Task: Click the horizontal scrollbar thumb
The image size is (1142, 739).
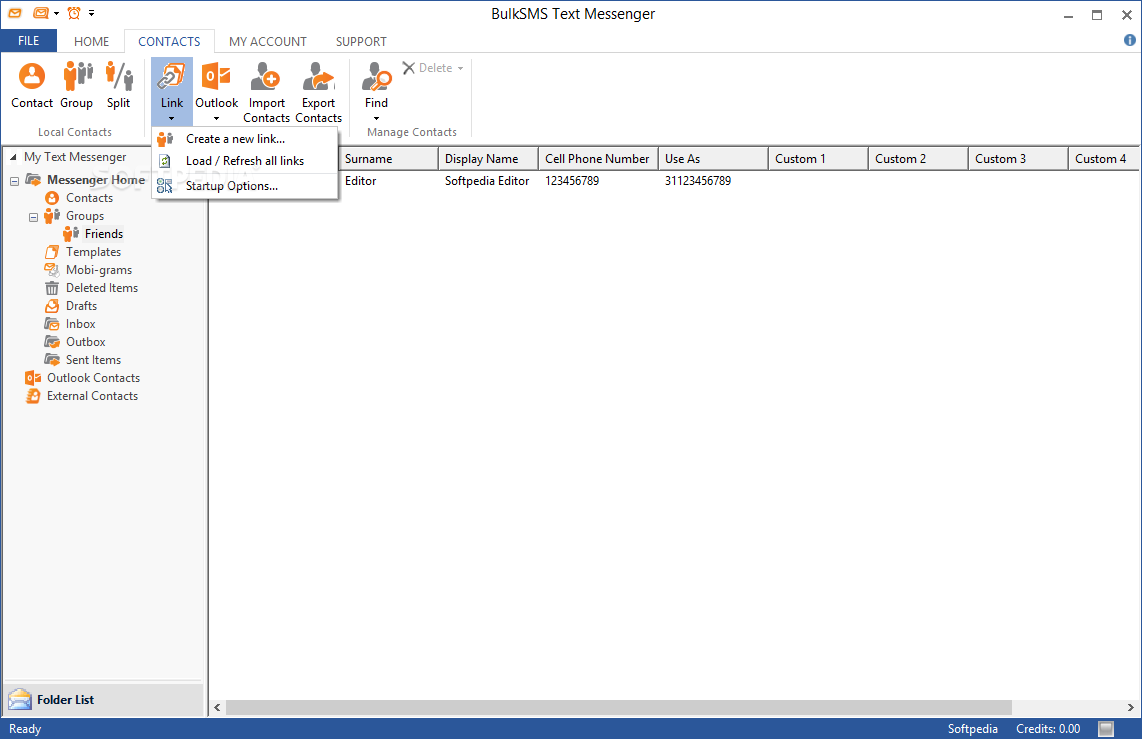Action: [x=618, y=708]
